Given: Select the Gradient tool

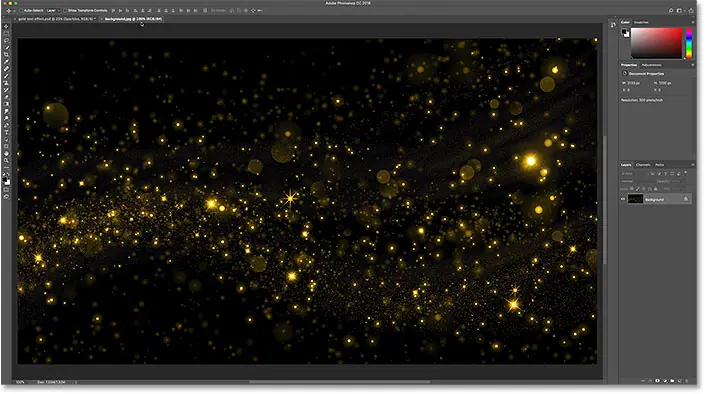Looking at the screenshot, I should tap(6, 104).
